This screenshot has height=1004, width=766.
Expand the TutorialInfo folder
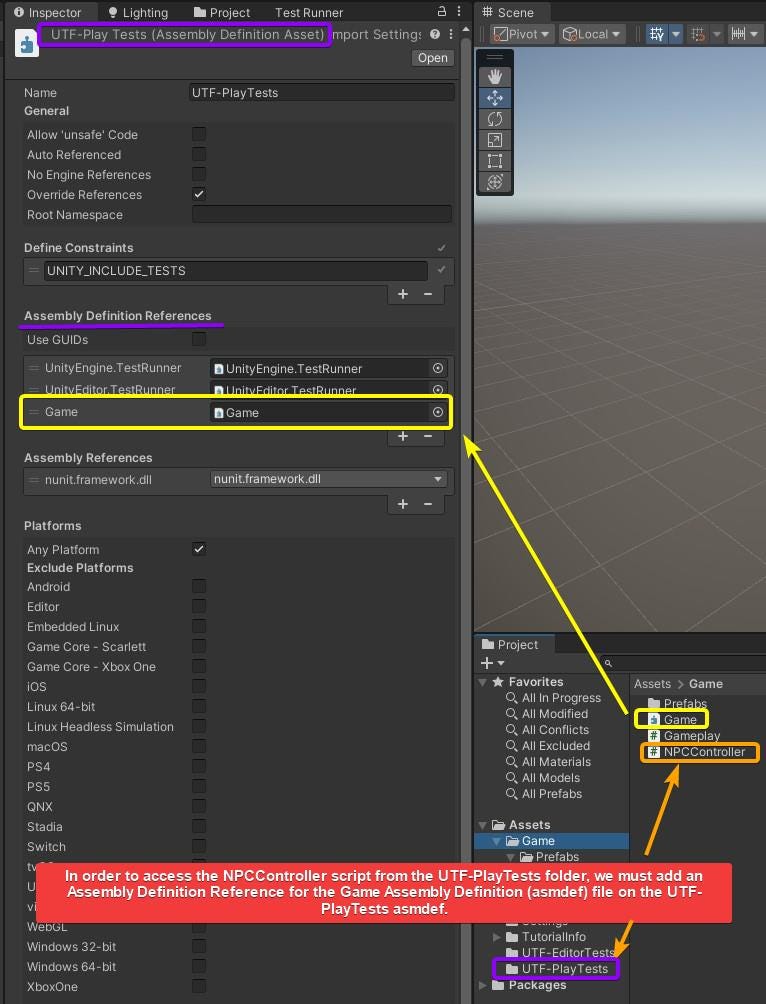pyautogui.click(x=497, y=937)
